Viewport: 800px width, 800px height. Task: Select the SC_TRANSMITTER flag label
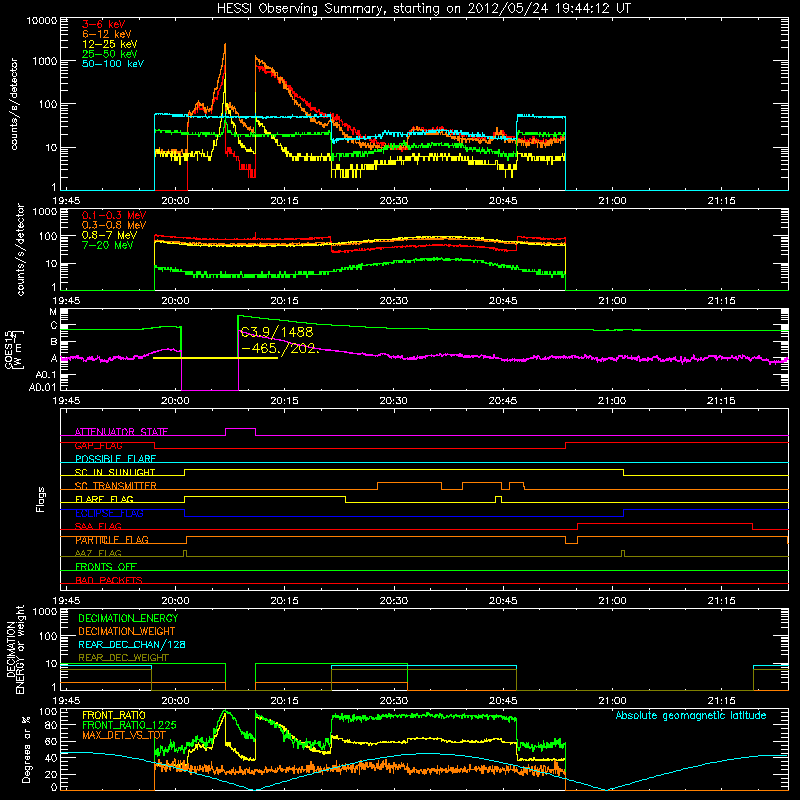click(115, 486)
